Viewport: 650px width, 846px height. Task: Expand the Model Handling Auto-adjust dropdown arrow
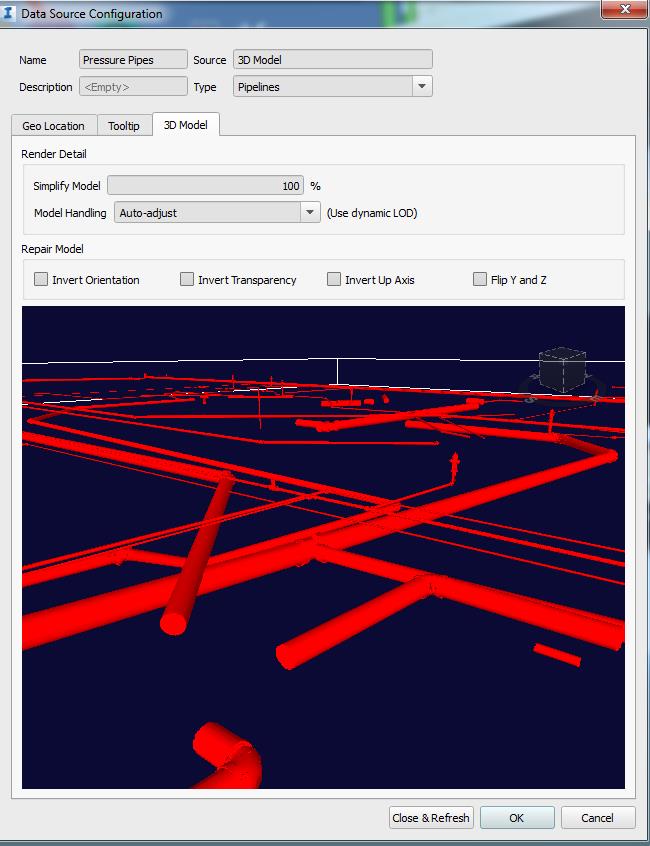click(310, 213)
